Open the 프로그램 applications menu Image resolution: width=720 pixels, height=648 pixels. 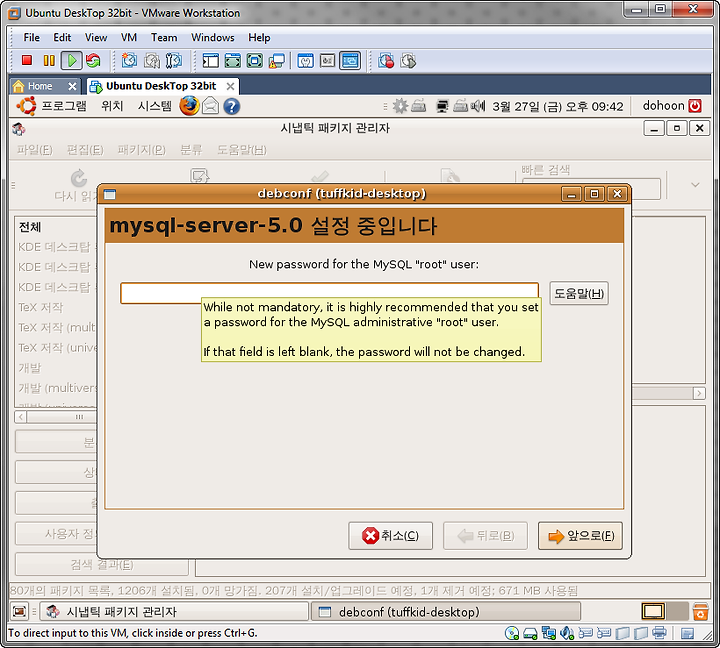point(64,106)
